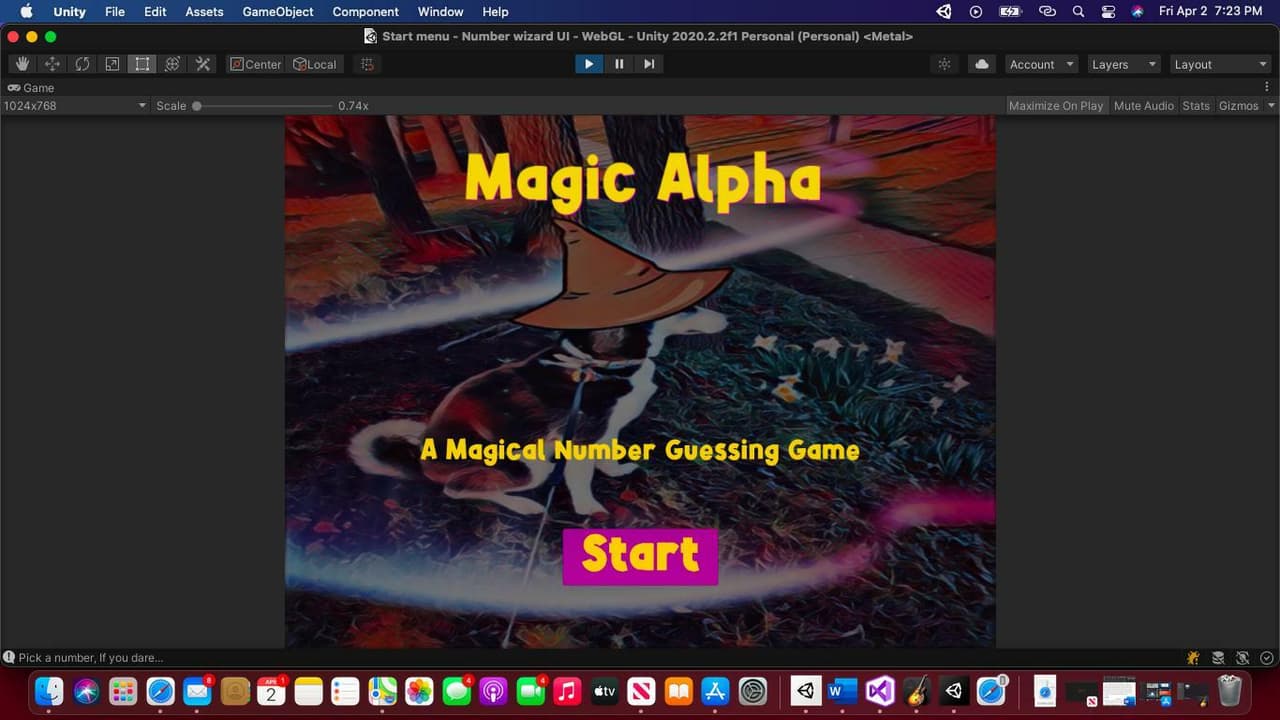Toggle Gizmos in Game view
The height and width of the screenshot is (720, 1280).
click(1238, 106)
